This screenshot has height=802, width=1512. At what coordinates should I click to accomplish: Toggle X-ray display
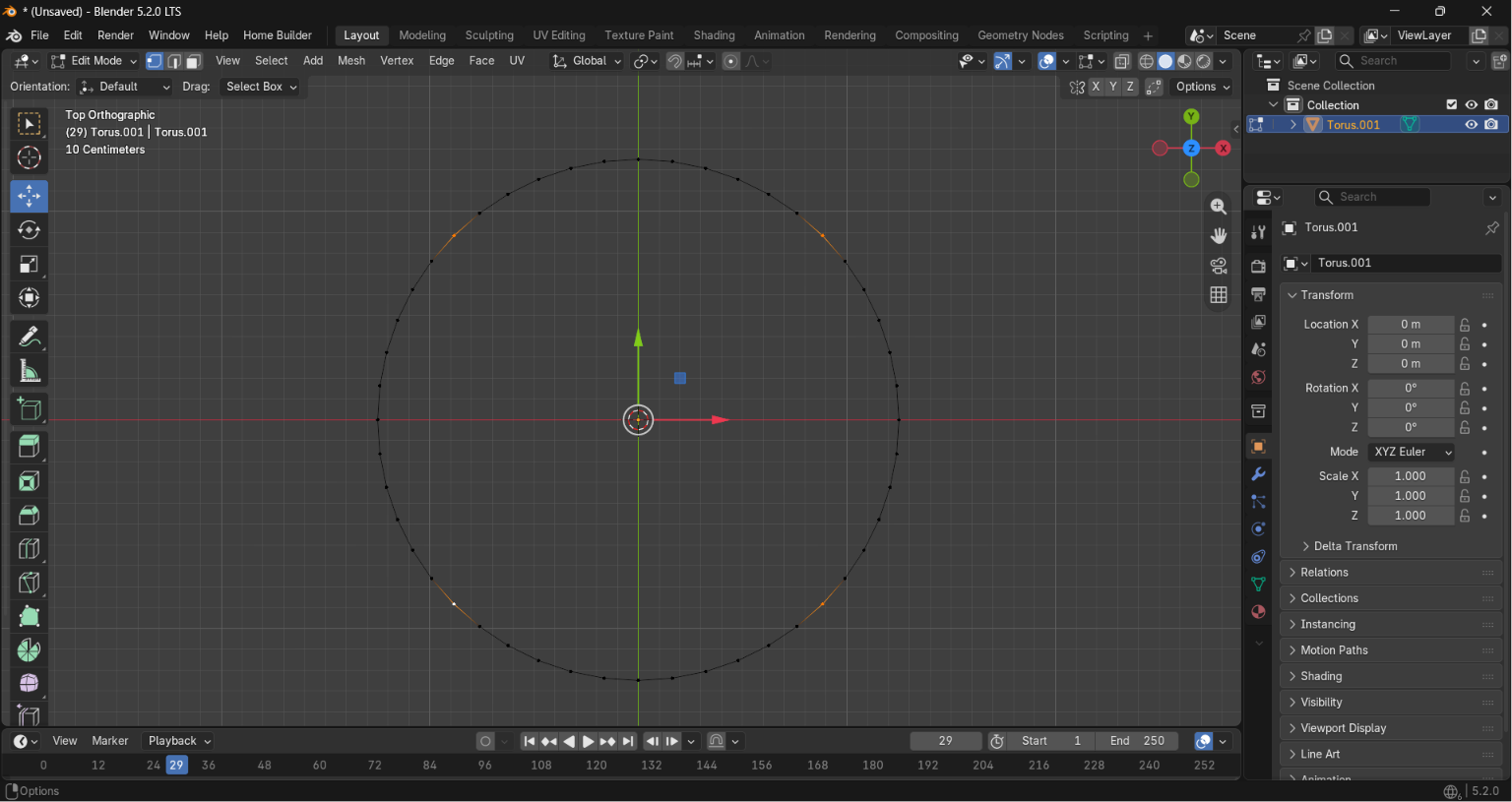coord(1122,61)
